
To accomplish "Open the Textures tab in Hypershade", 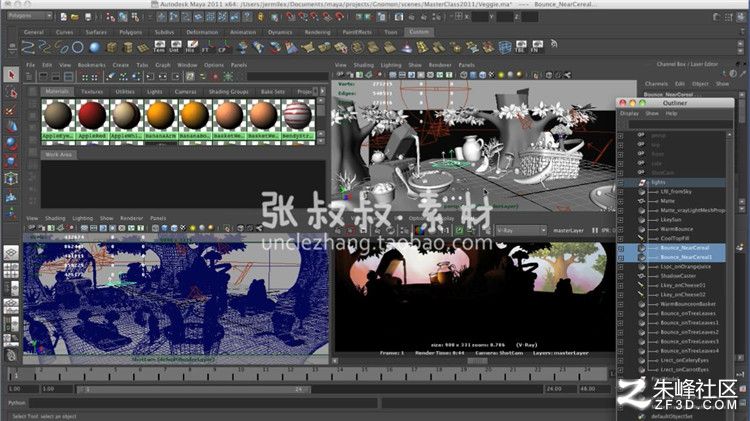I will [x=92, y=91].
